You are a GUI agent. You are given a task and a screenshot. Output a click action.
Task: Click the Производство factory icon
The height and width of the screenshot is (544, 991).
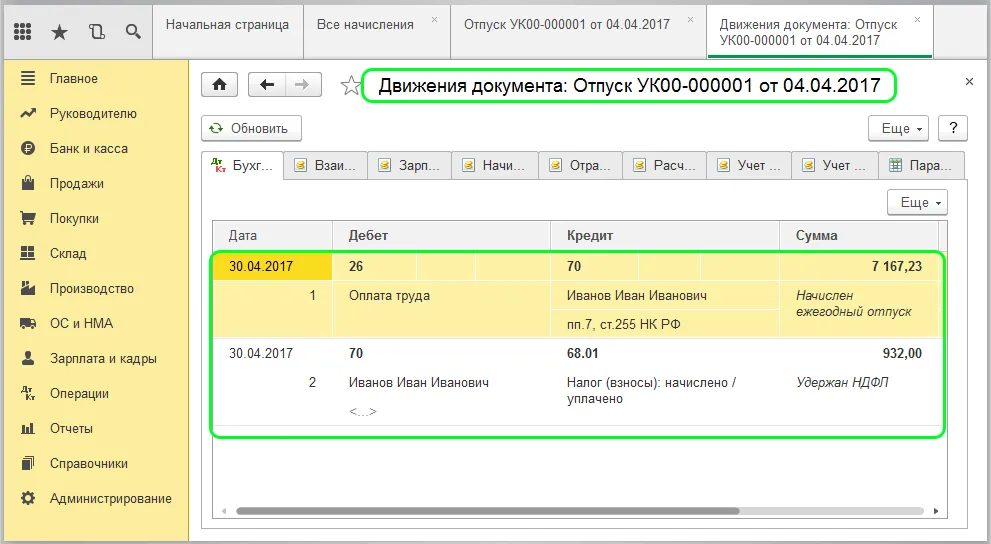coord(28,288)
